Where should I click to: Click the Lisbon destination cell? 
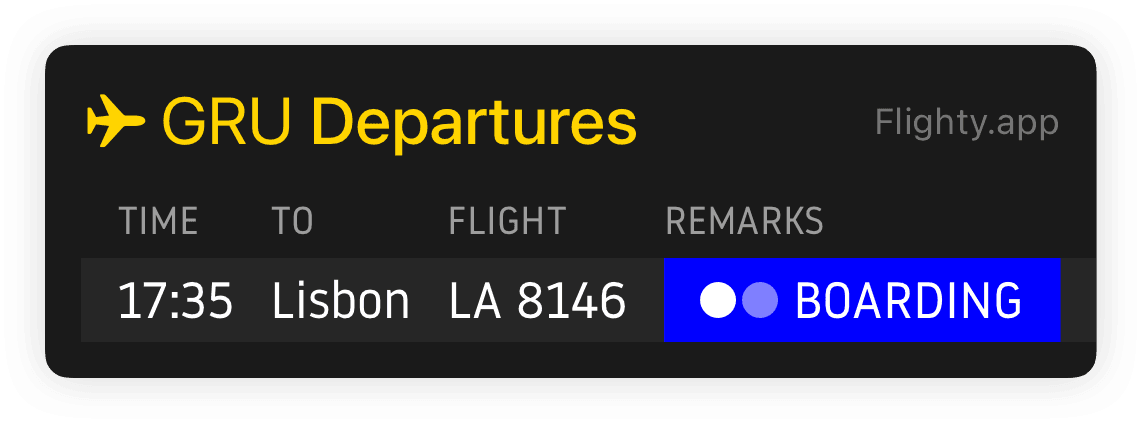(x=340, y=300)
